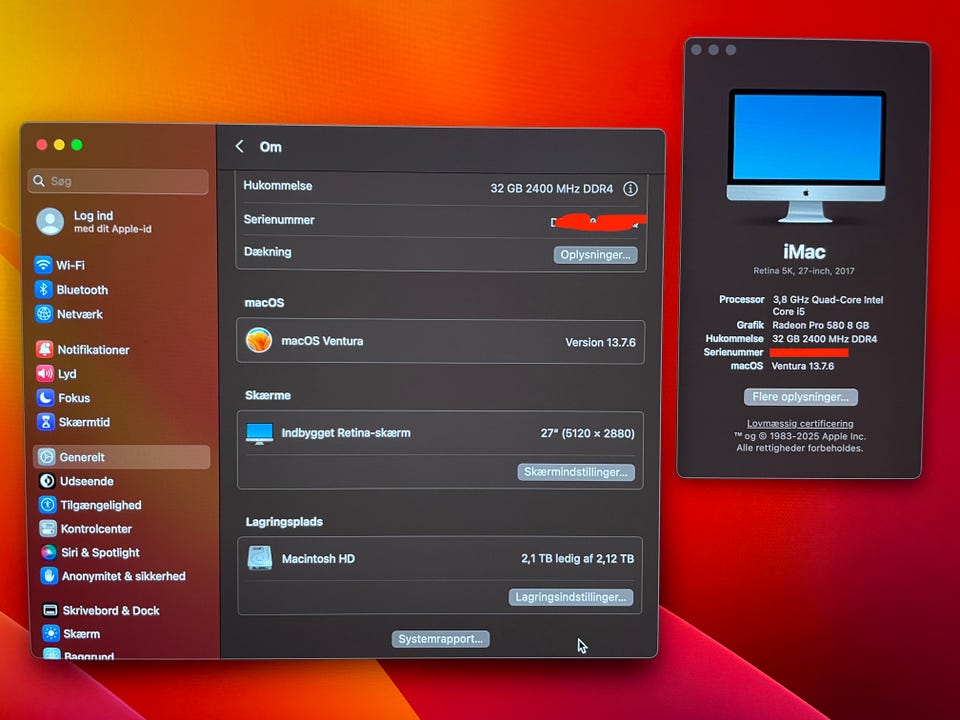Select the Kontrolcenter icon
This screenshot has width=960, height=720.
pyautogui.click(x=48, y=528)
